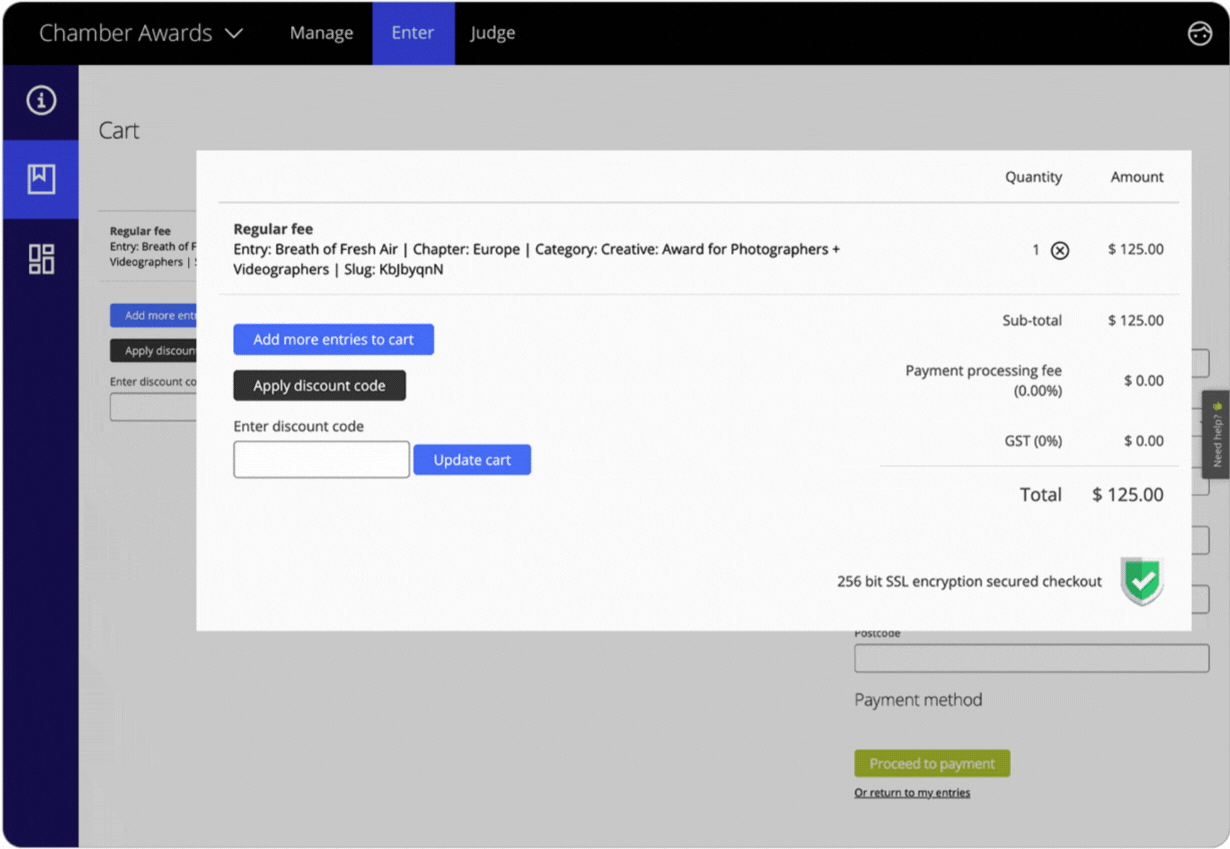The image size is (1230, 849).
Task: Click the Update cart button
Action: coord(471,459)
